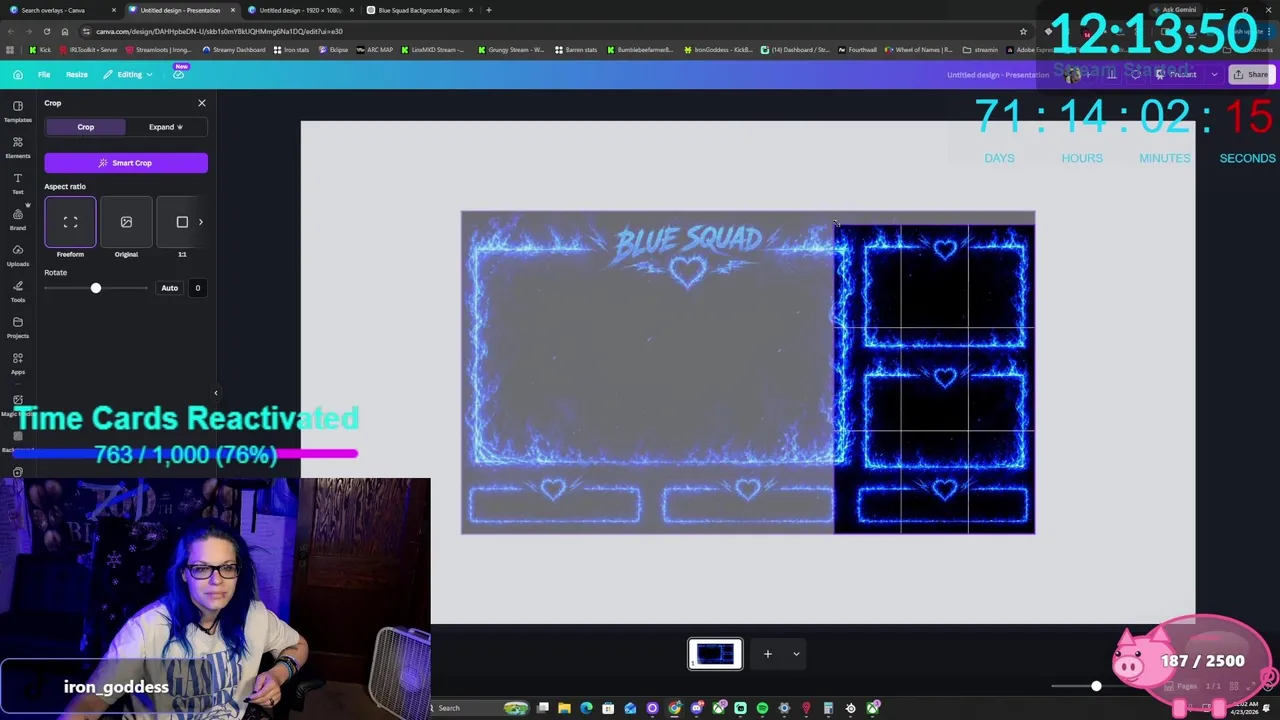Select page 1 thumbnail
The image size is (1280, 720).
(x=715, y=654)
